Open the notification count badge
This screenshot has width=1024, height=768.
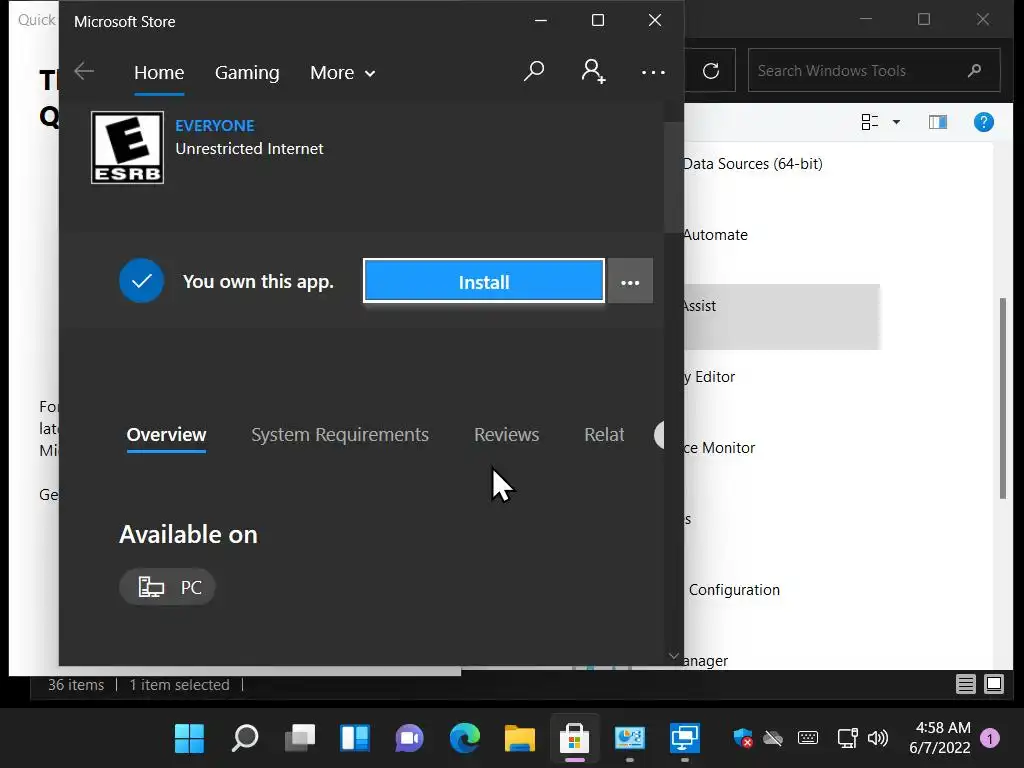(x=990, y=739)
